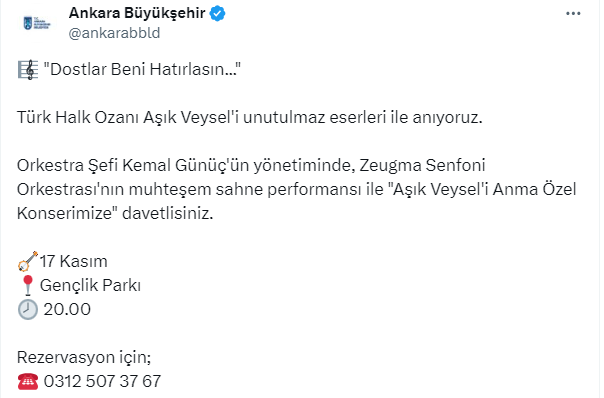This screenshot has width=604, height=398.
Task: Open the three-dot more options menu
Action: [573, 14]
